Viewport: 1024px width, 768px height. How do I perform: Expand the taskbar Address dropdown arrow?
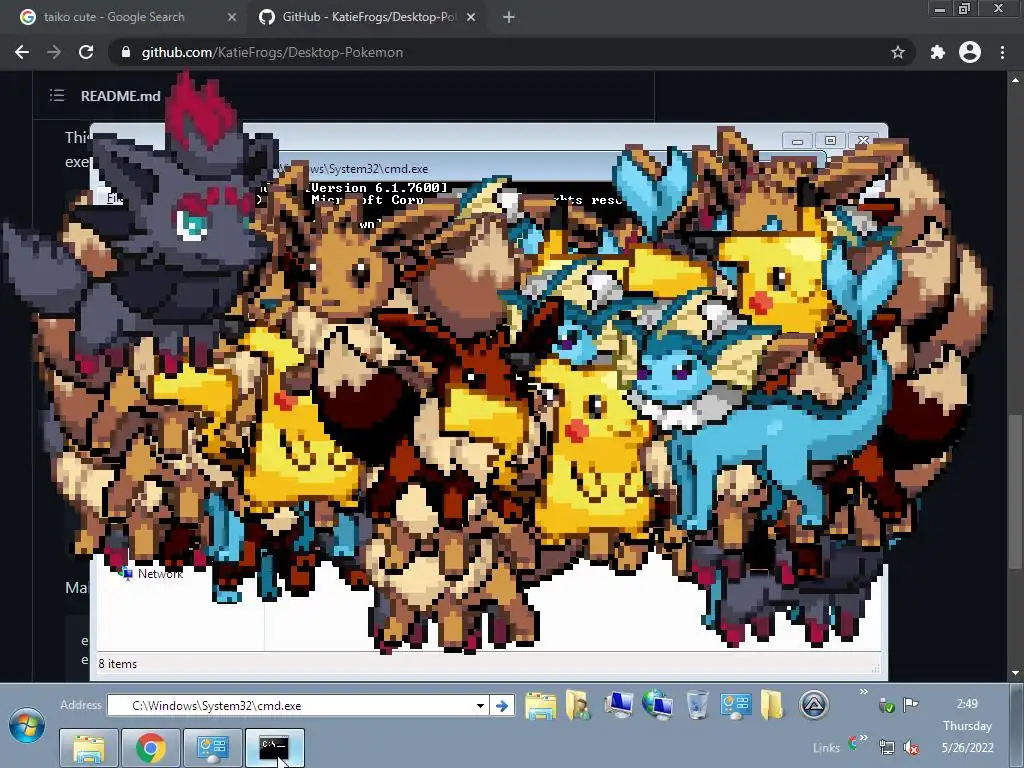click(x=480, y=706)
